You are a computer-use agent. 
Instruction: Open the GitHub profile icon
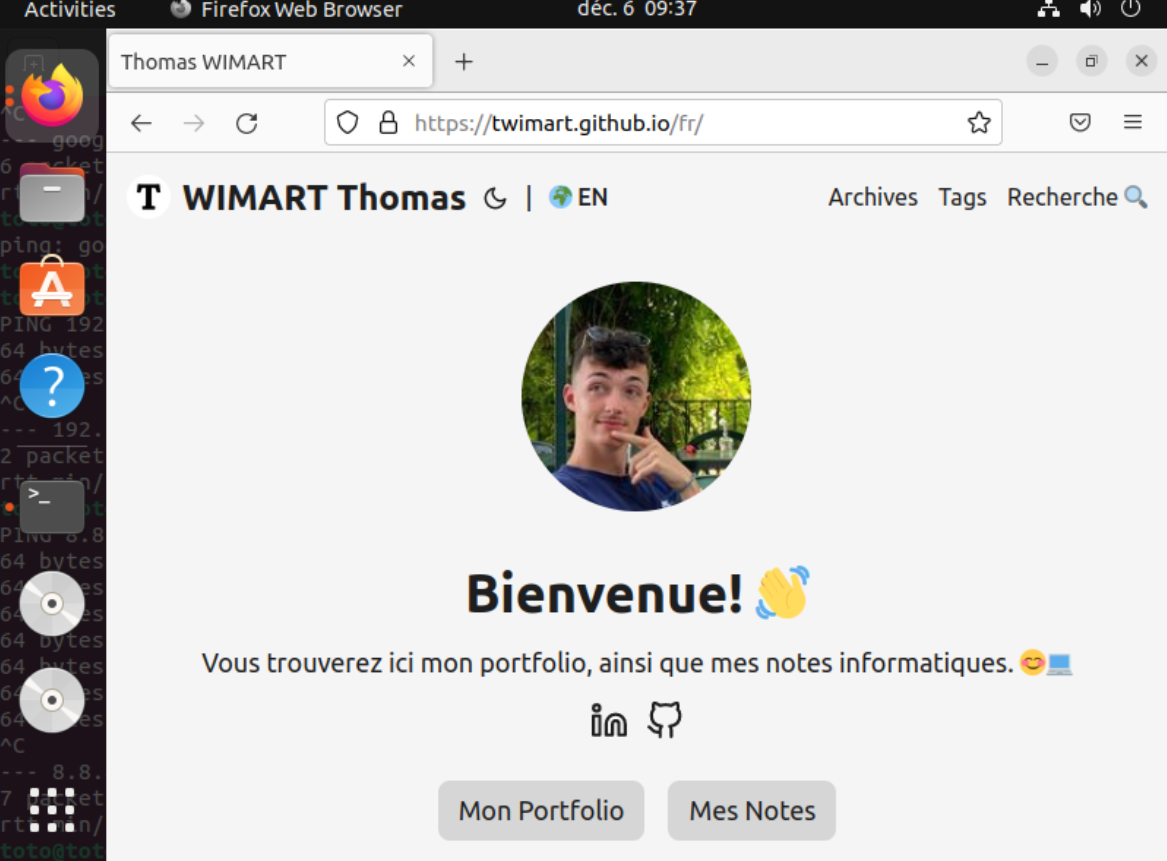point(664,720)
